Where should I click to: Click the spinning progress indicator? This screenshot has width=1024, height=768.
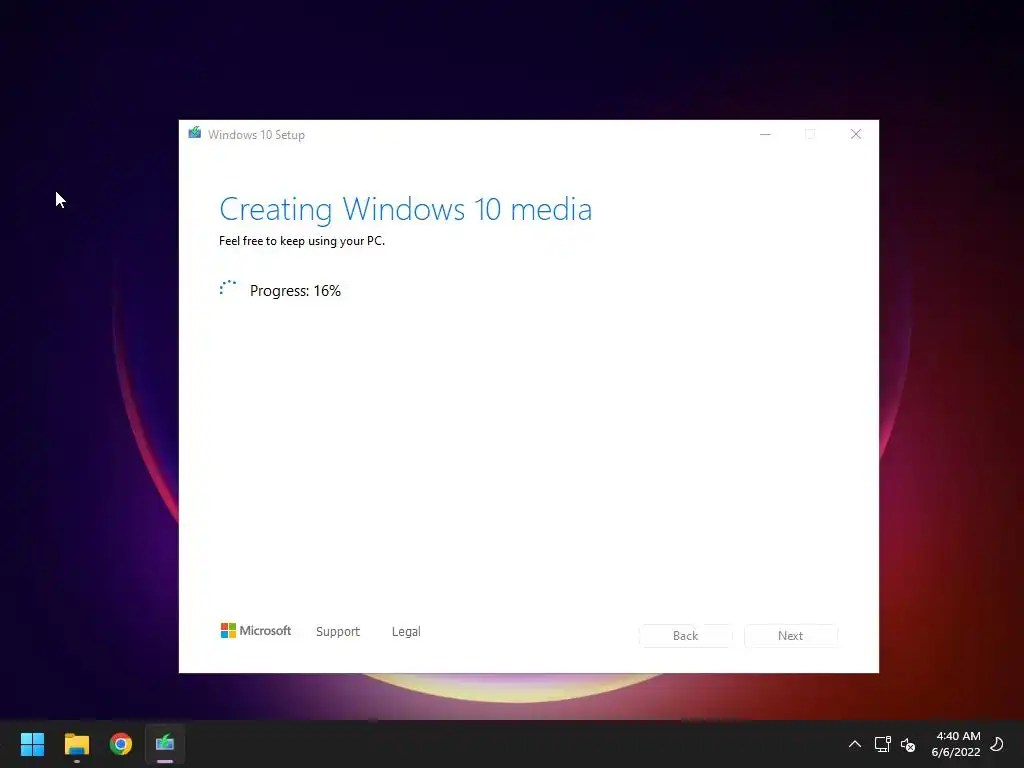228,288
